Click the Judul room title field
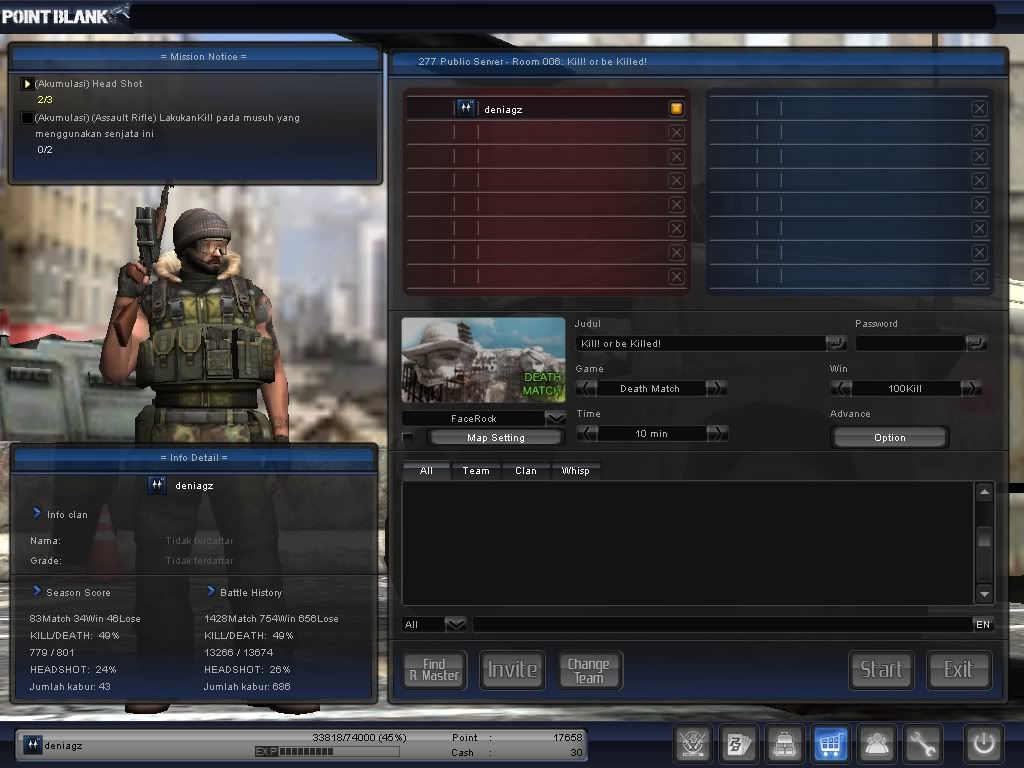Screen dimensions: 1024x768 pyautogui.click(x=701, y=344)
